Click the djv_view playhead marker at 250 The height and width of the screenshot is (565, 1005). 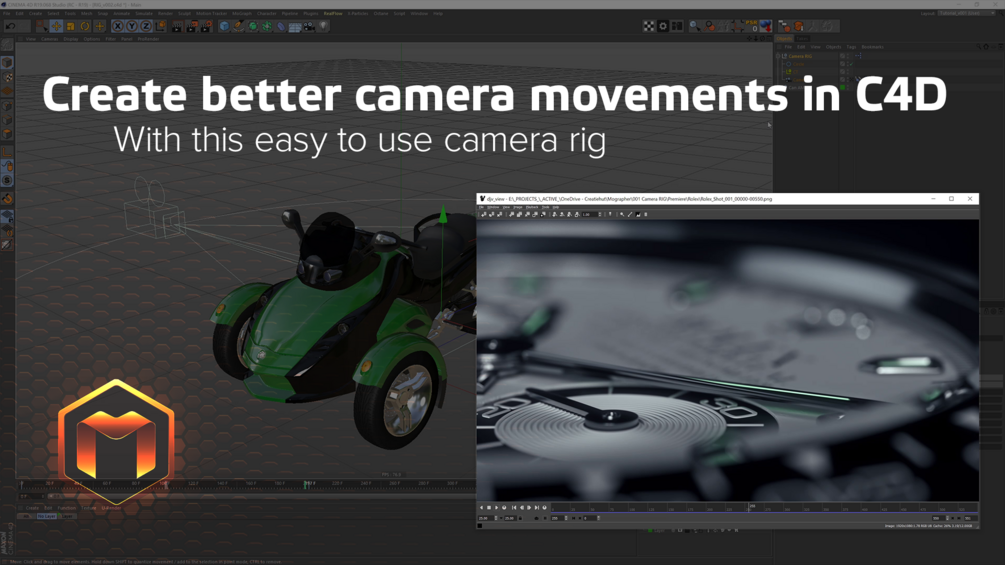[x=751, y=506]
